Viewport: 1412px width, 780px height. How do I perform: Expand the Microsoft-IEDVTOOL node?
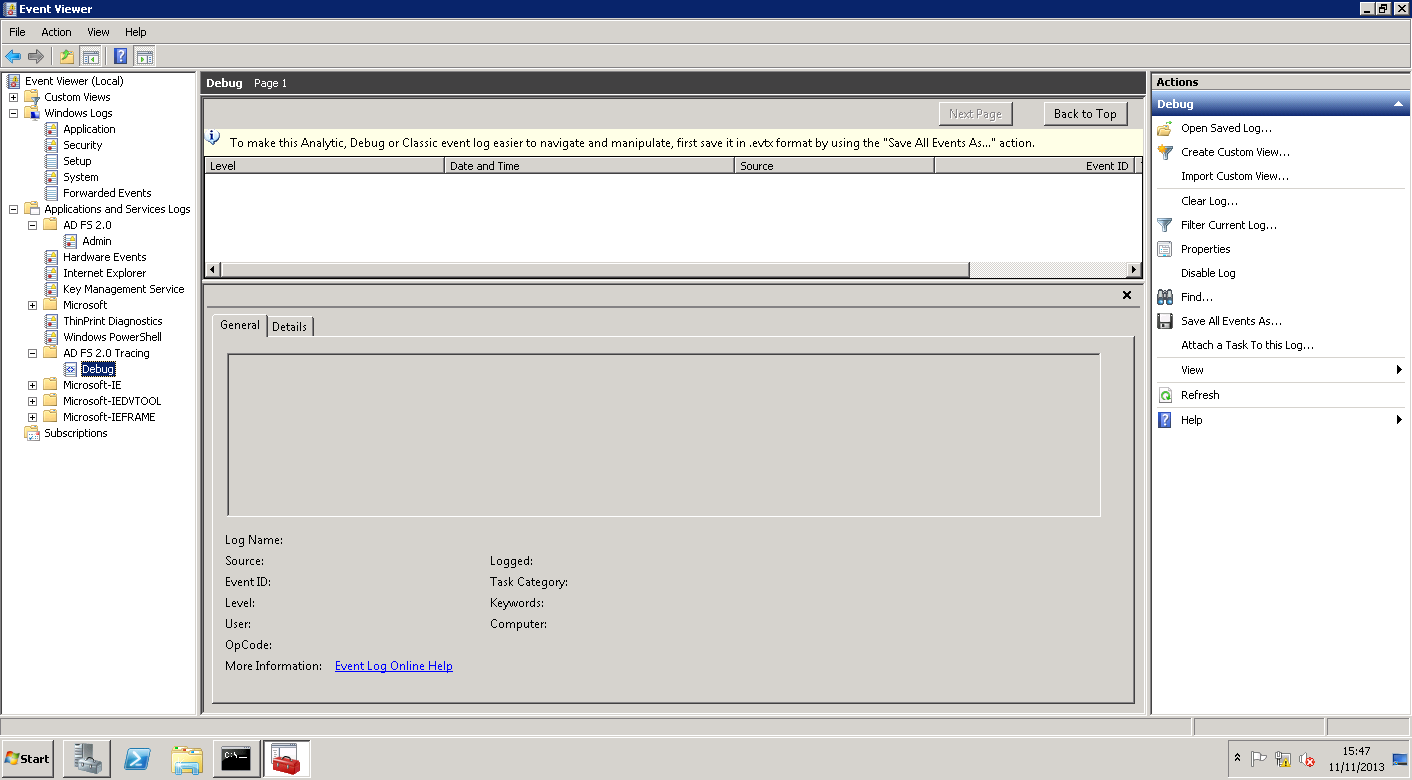(32, 401)
